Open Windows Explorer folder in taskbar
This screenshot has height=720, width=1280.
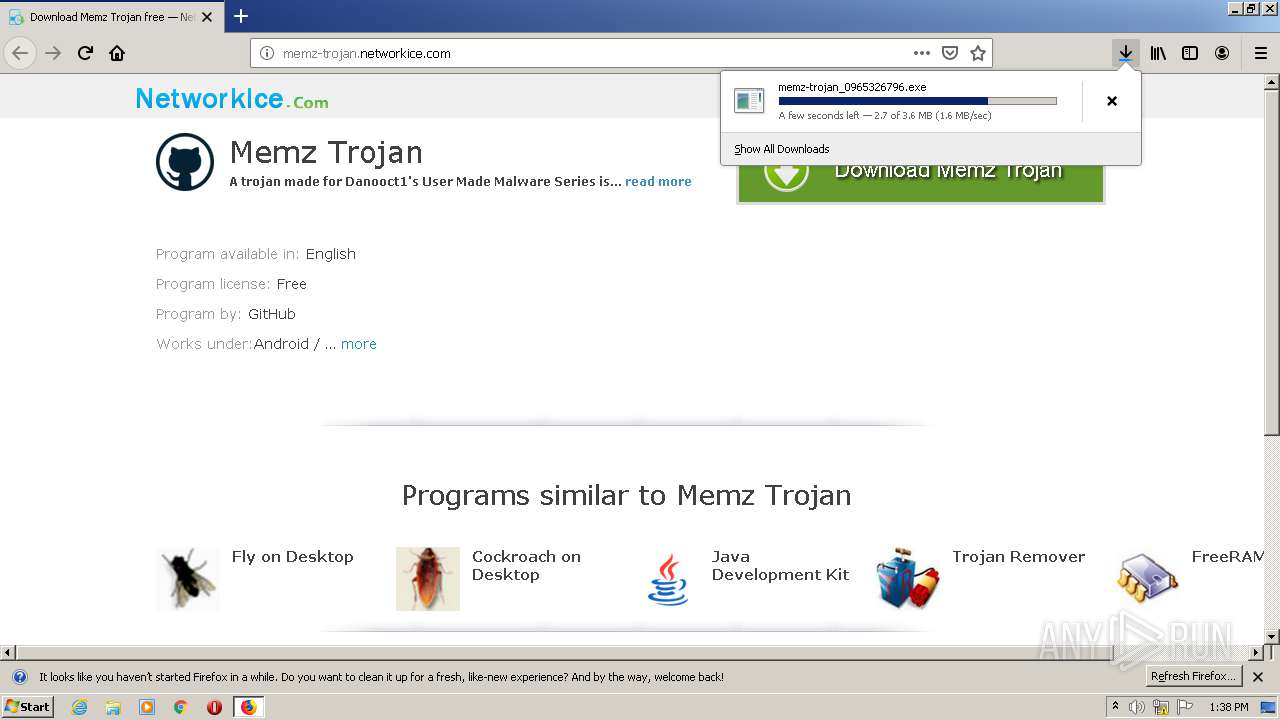[x=113, y=707]
